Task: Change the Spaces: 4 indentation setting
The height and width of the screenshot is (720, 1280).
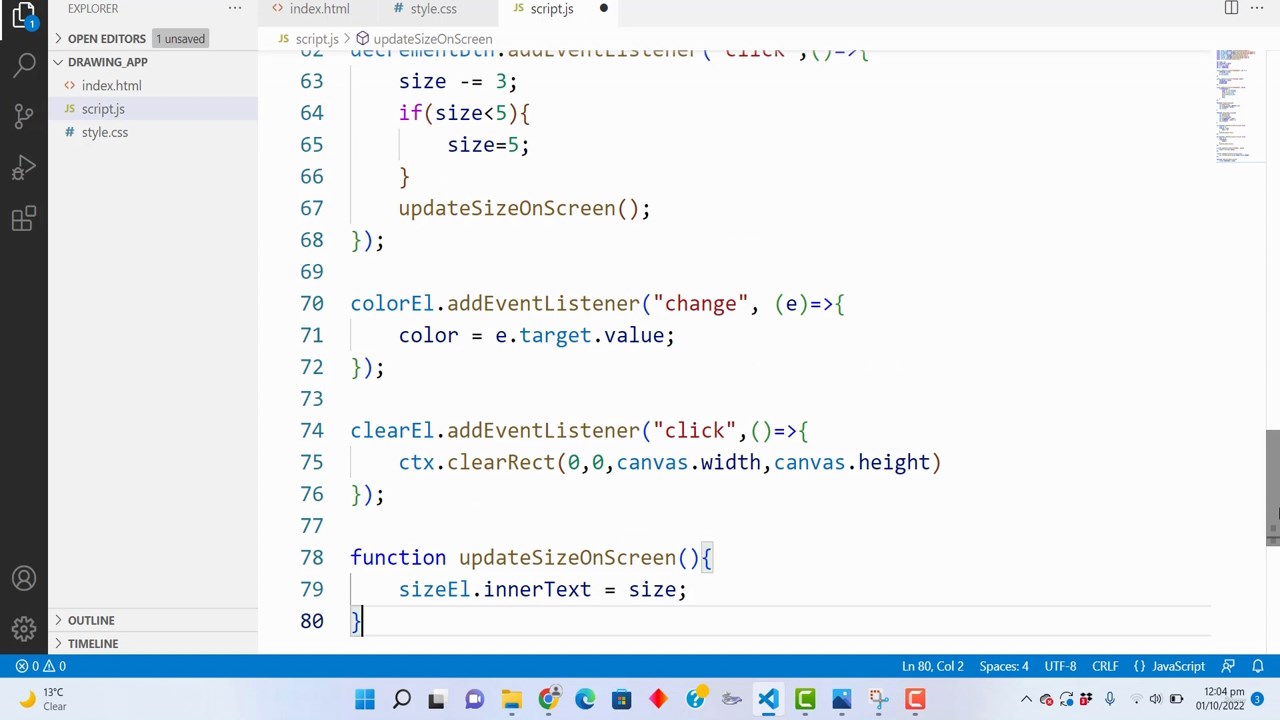Action: [1004, 666]
